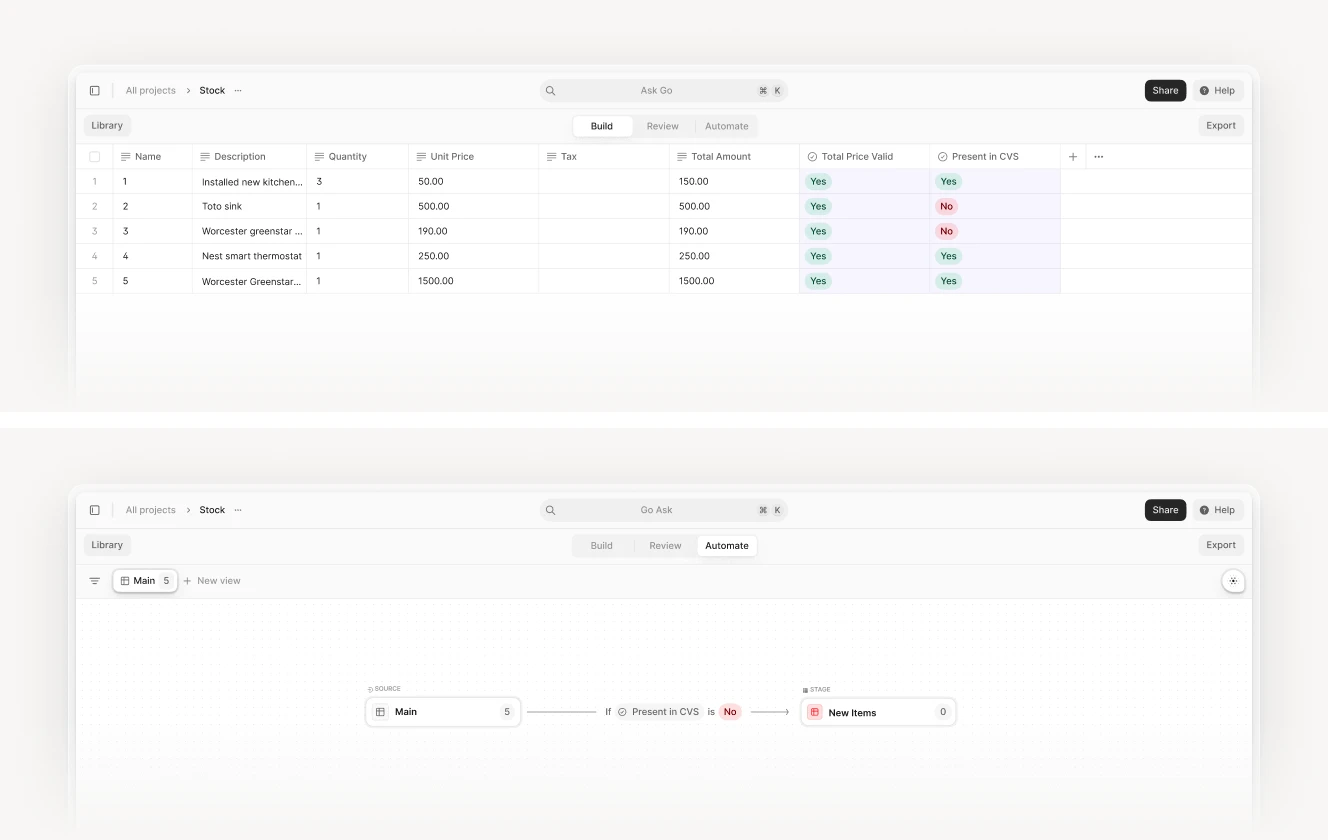The image size is (1328, 840).
Task: Select the Main view tab
Action: tap(145, 581)
